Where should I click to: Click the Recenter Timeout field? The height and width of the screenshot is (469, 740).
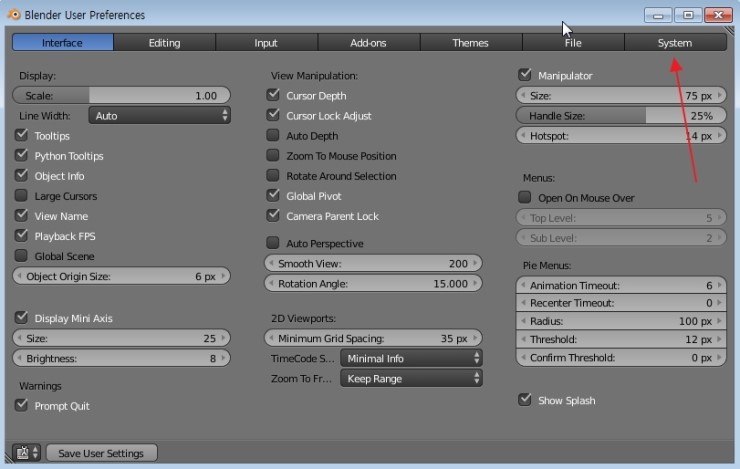621,303
